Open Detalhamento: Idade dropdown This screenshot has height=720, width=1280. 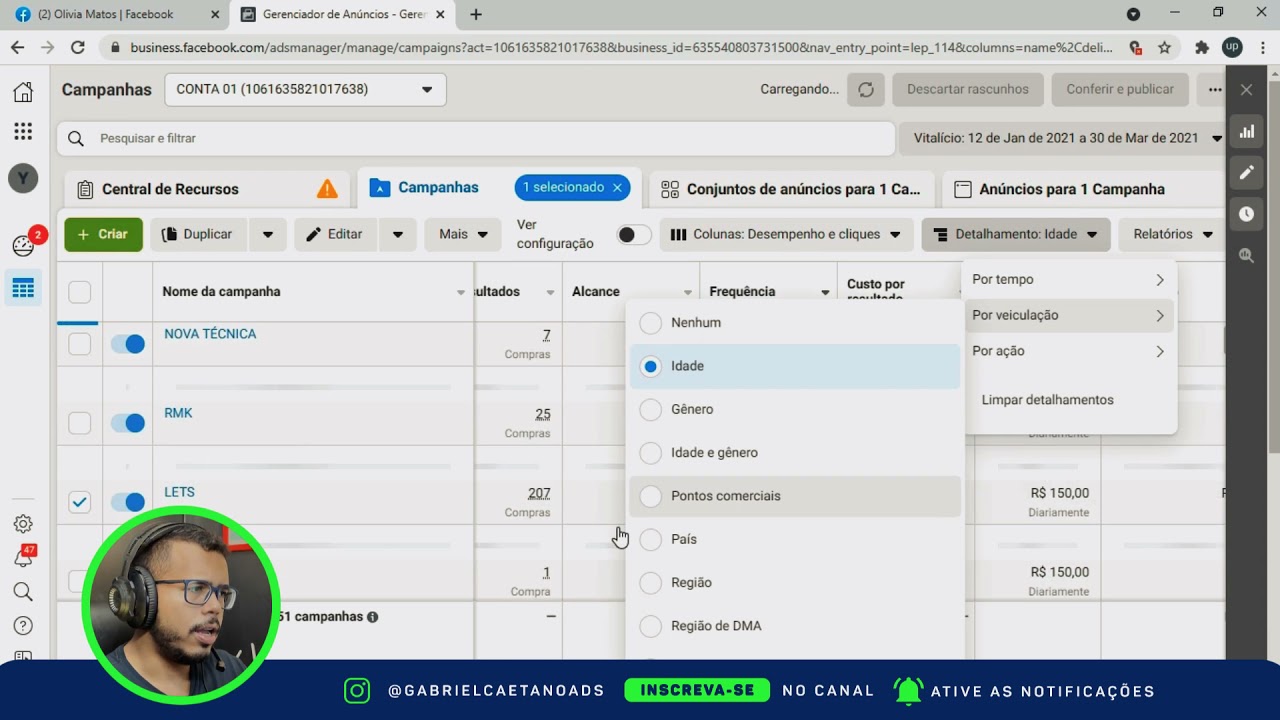coord(1016,234)
